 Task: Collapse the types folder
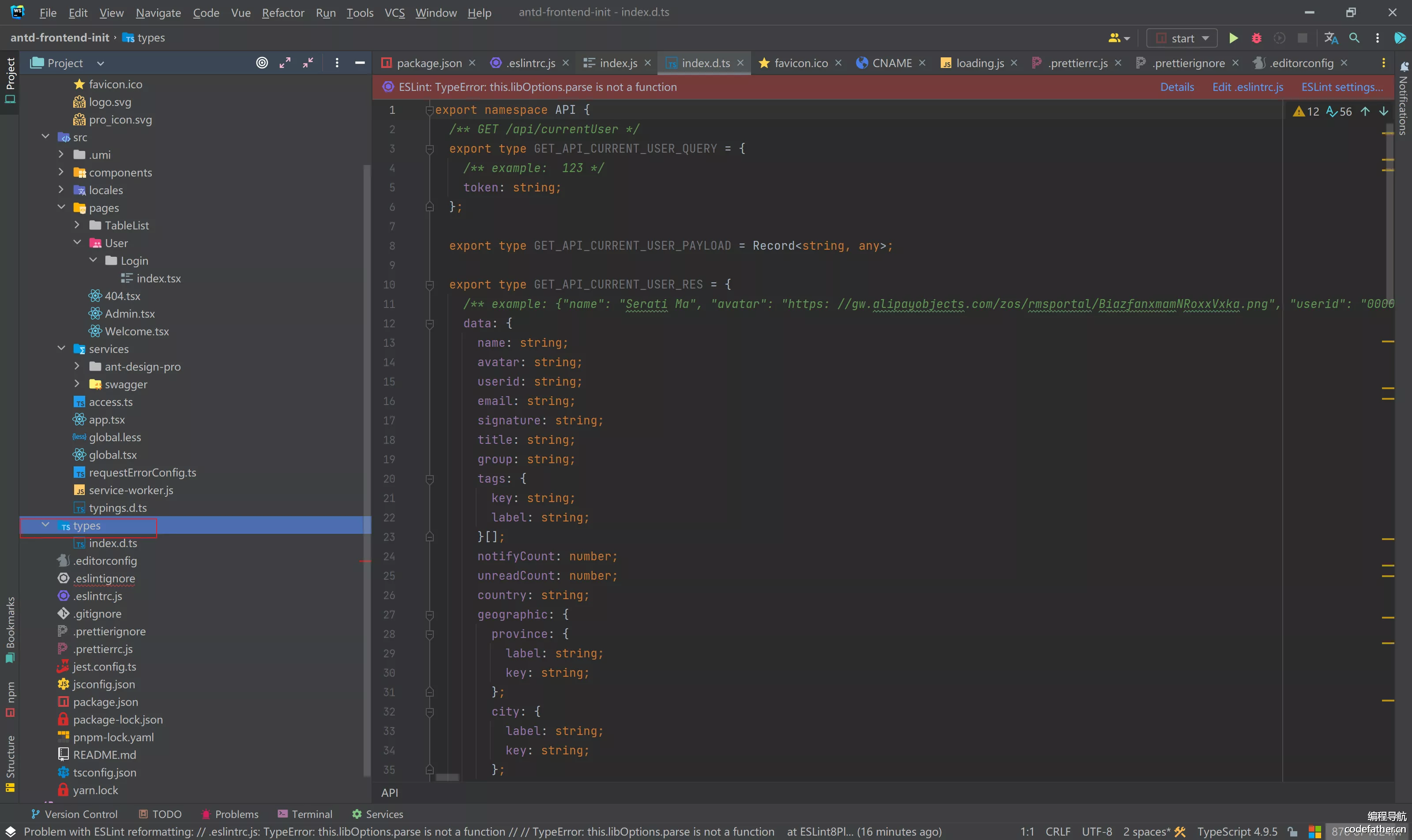pyautogui.click(x=45, y=525)
